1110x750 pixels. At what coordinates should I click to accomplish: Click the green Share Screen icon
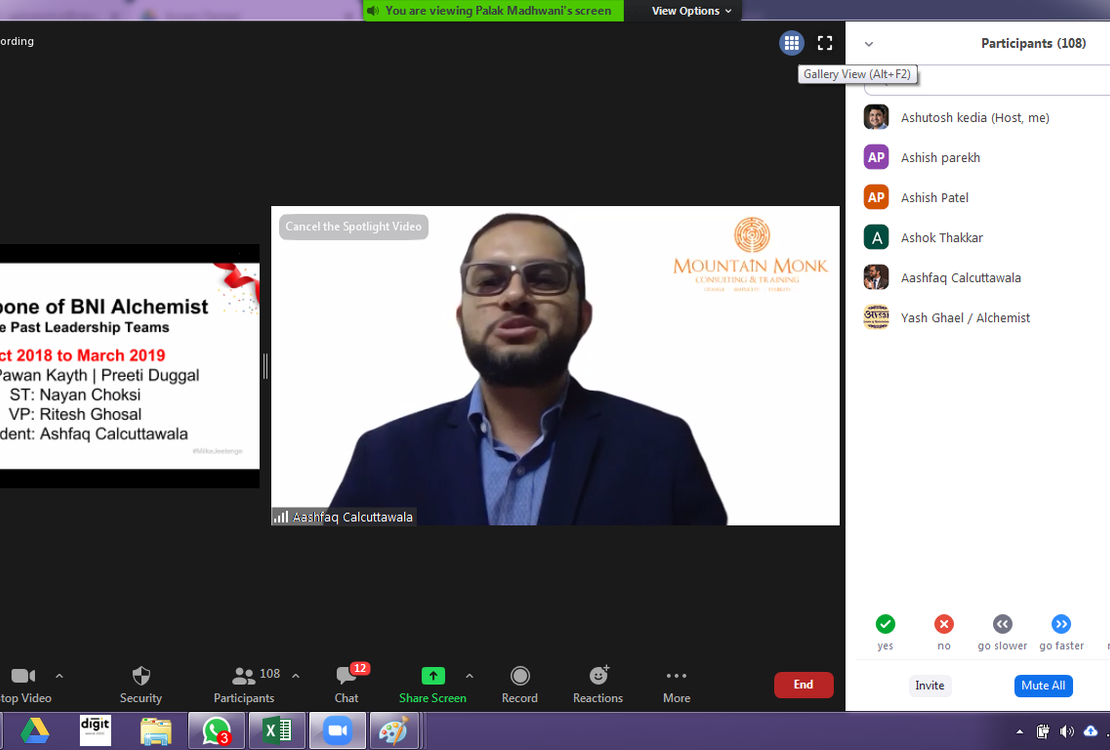433,676
